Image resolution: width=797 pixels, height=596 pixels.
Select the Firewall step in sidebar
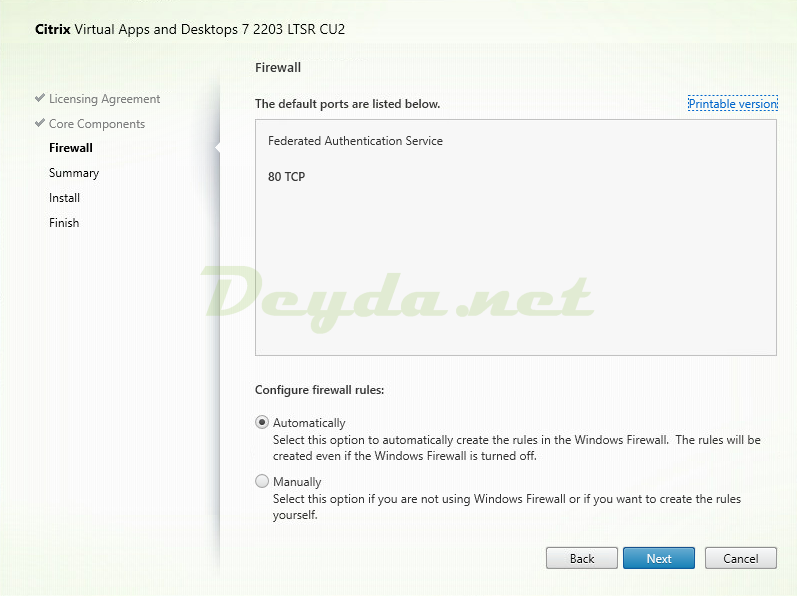coord(71,148)
